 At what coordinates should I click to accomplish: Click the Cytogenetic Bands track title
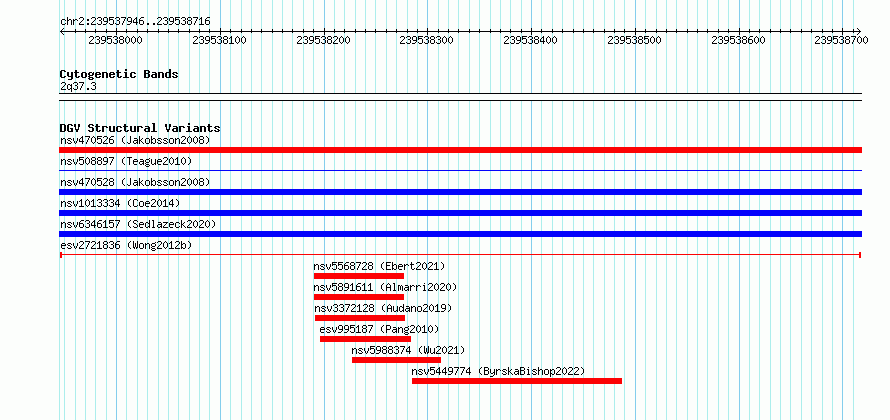pyautogui.click(x=119, y=74)
